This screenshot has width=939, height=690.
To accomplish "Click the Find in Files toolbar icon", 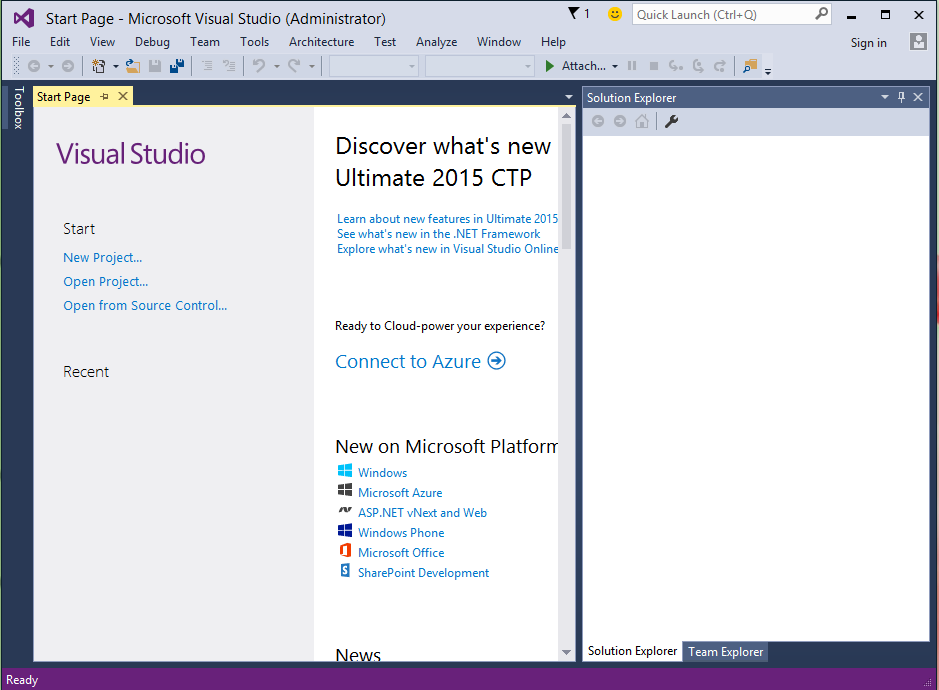I will point(750,66).
